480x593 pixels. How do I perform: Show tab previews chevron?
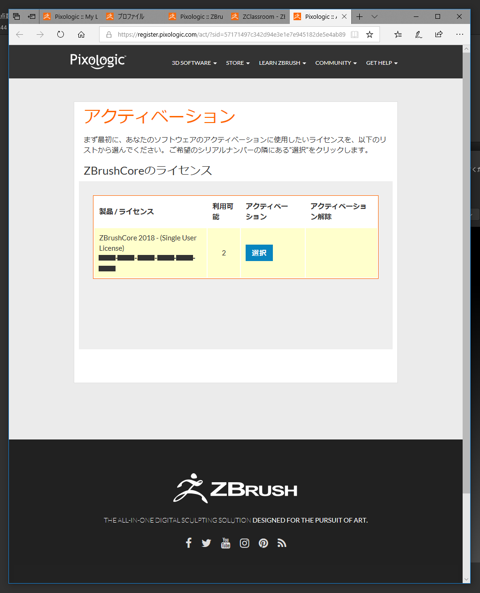click(x=374, y=17)
